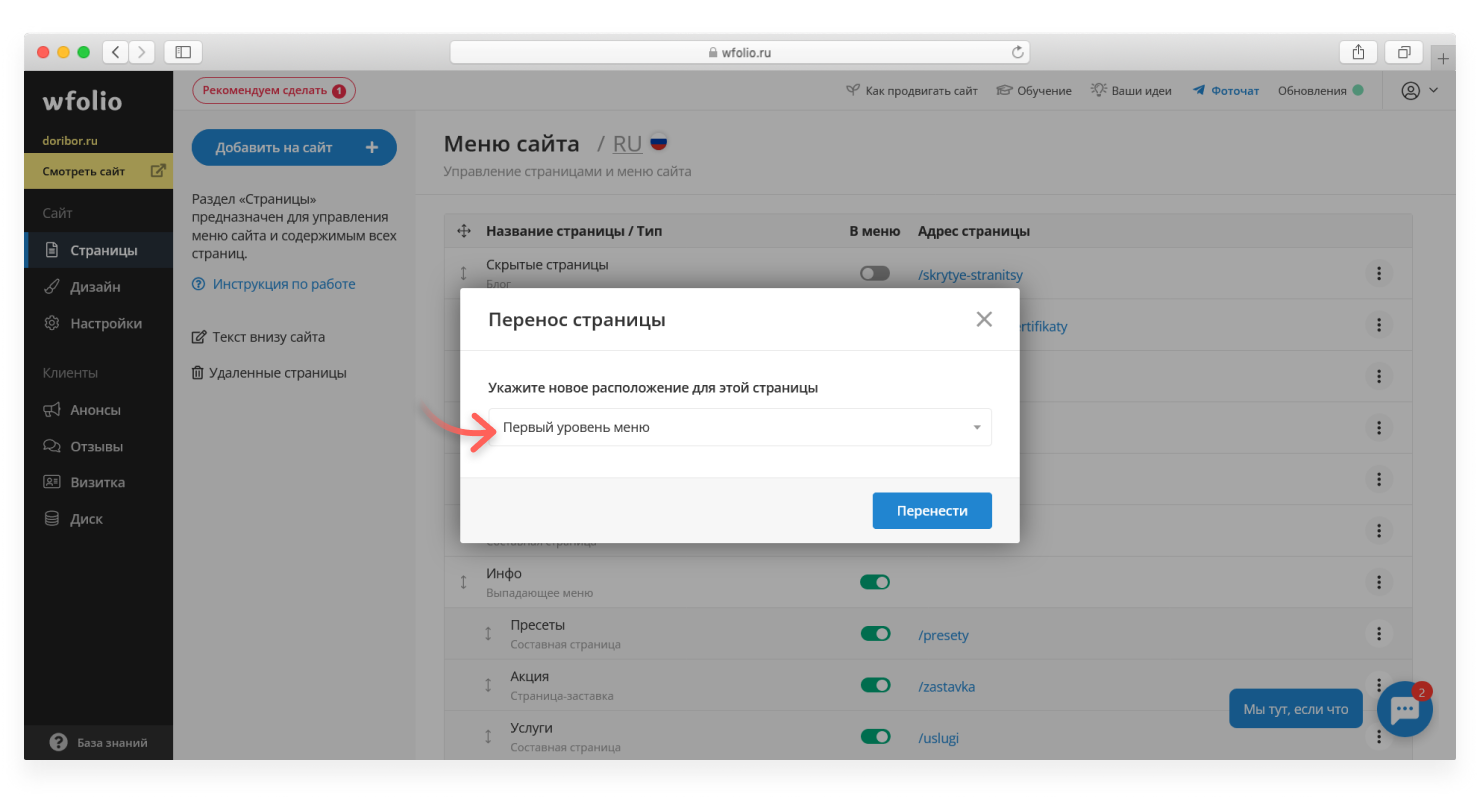
Task: Click the Пресеты page name
Action: coord(538,625)
